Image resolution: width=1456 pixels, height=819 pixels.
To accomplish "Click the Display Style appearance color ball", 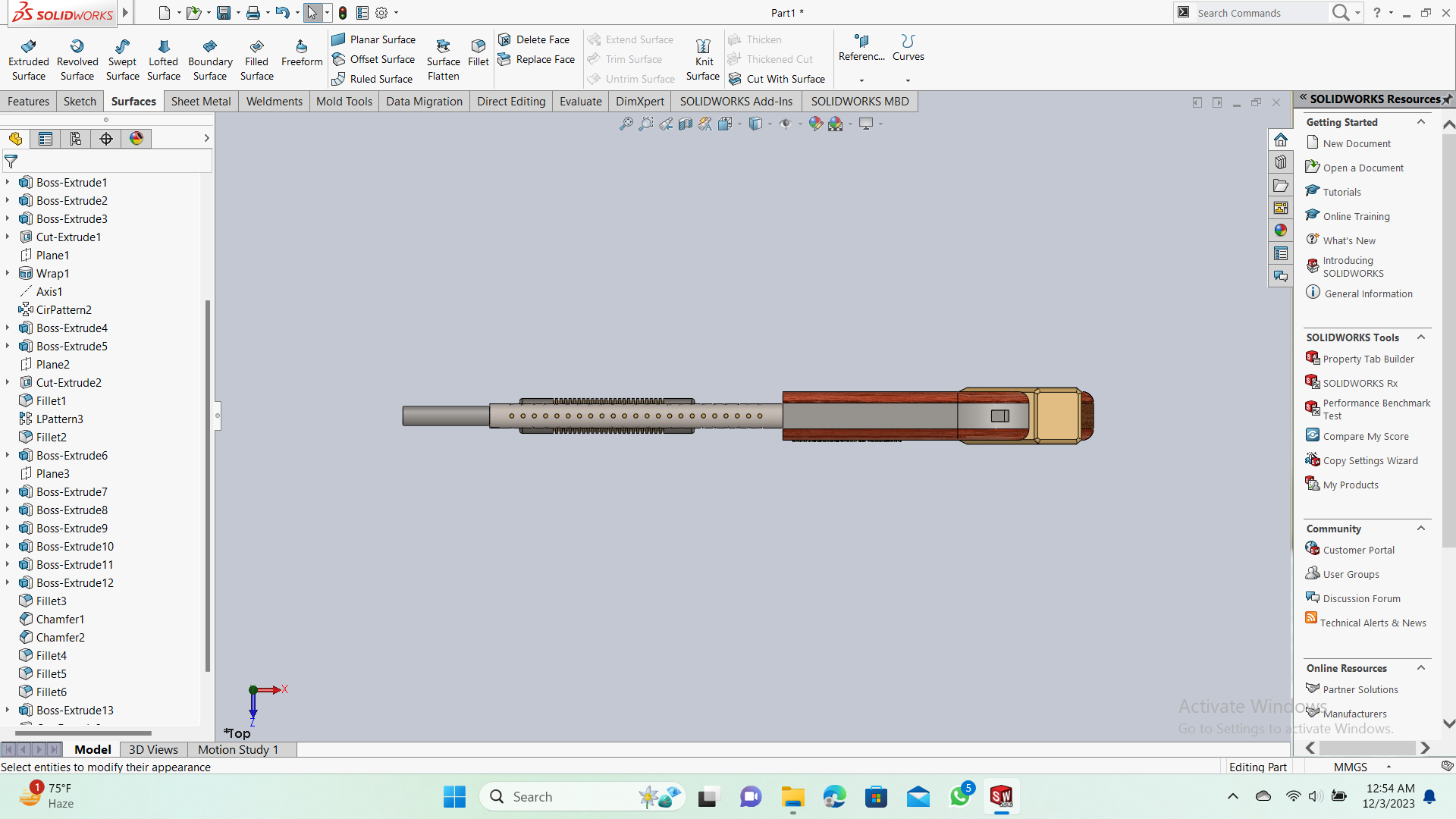I will click(136, 139).
